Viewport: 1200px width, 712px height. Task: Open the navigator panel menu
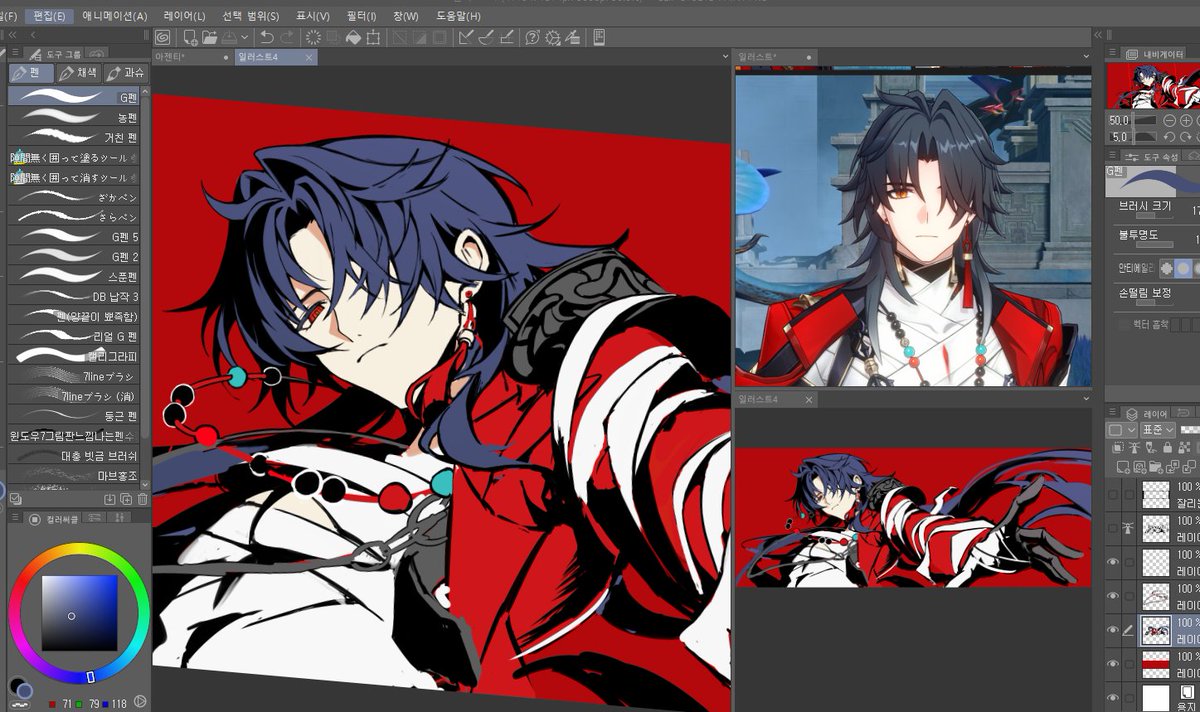point(1112,53)
